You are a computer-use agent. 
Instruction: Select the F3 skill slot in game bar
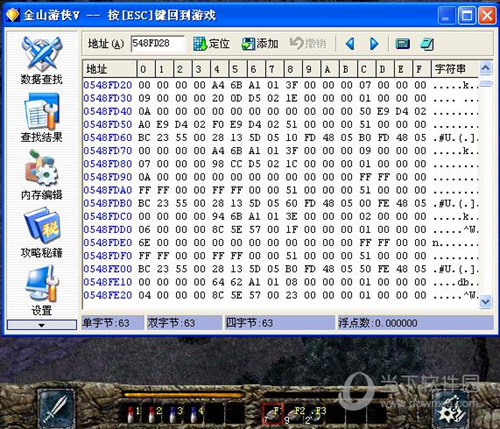click(x=317, y=414)
